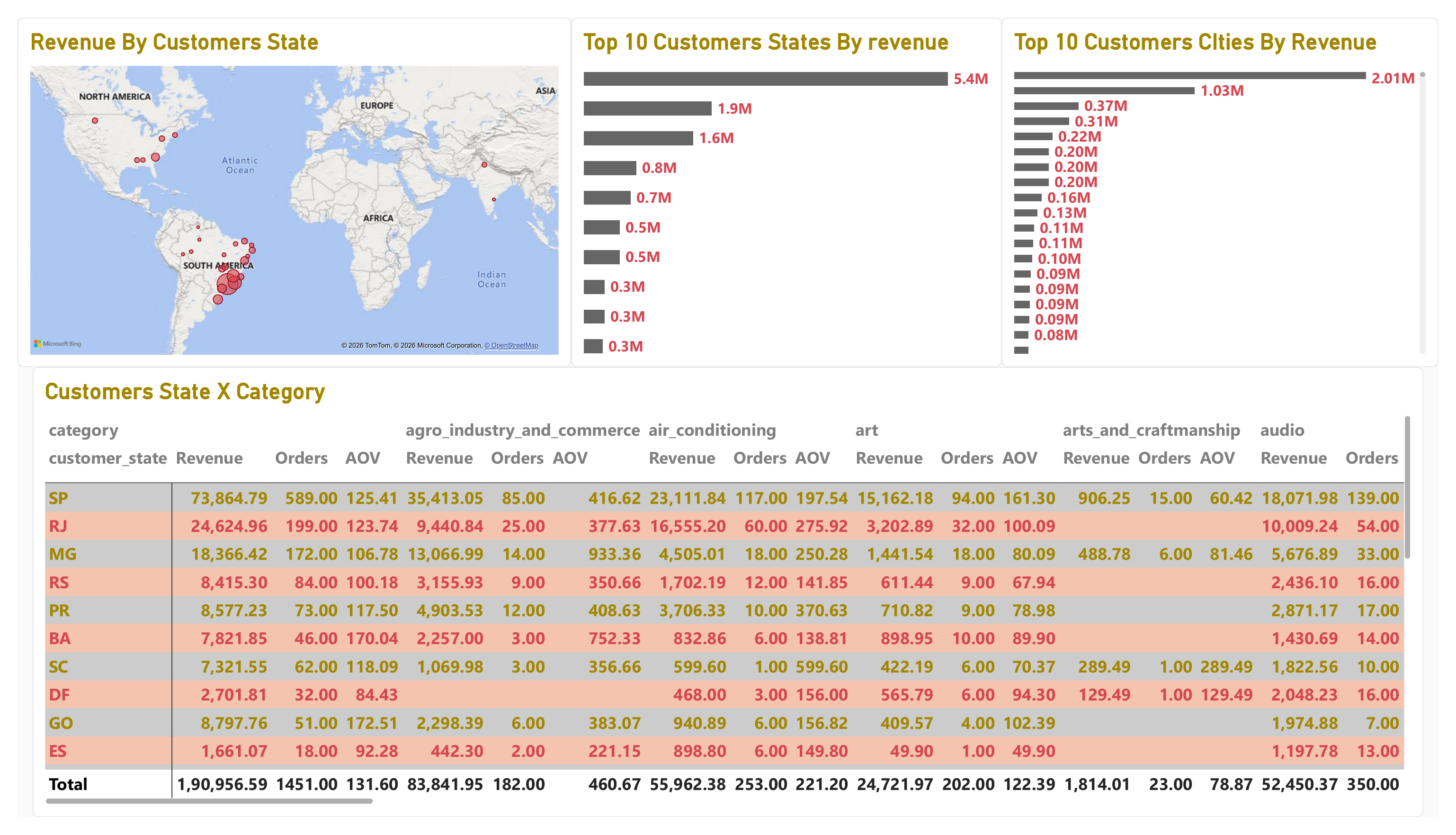This screenshot has width=1456, height=835.
Task: Sort by customer_state column header
Action: tap(107, 458)
